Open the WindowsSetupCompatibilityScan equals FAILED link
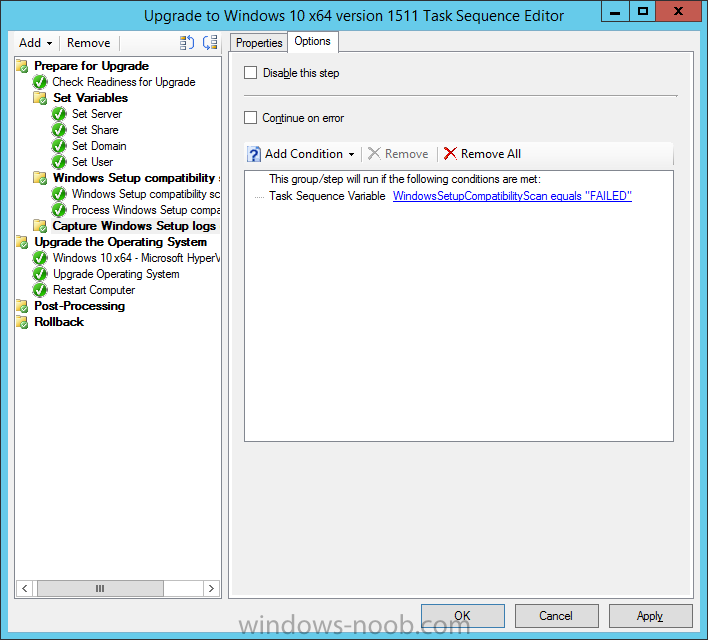Viewport: 708px width, 640px height. coord(512,196)
